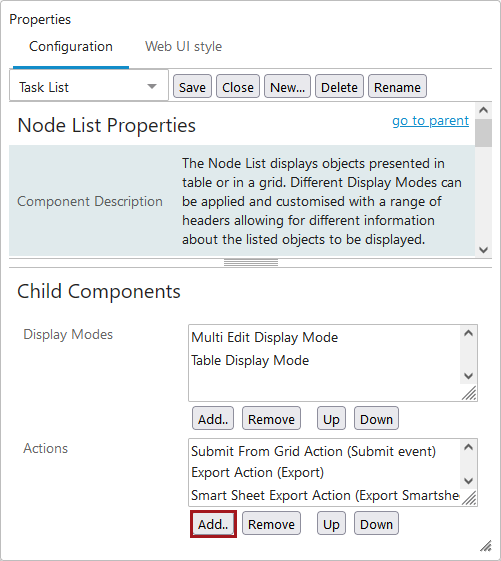Click Down button under Actions list
This screenshot has height=561, width=501.
376,523
